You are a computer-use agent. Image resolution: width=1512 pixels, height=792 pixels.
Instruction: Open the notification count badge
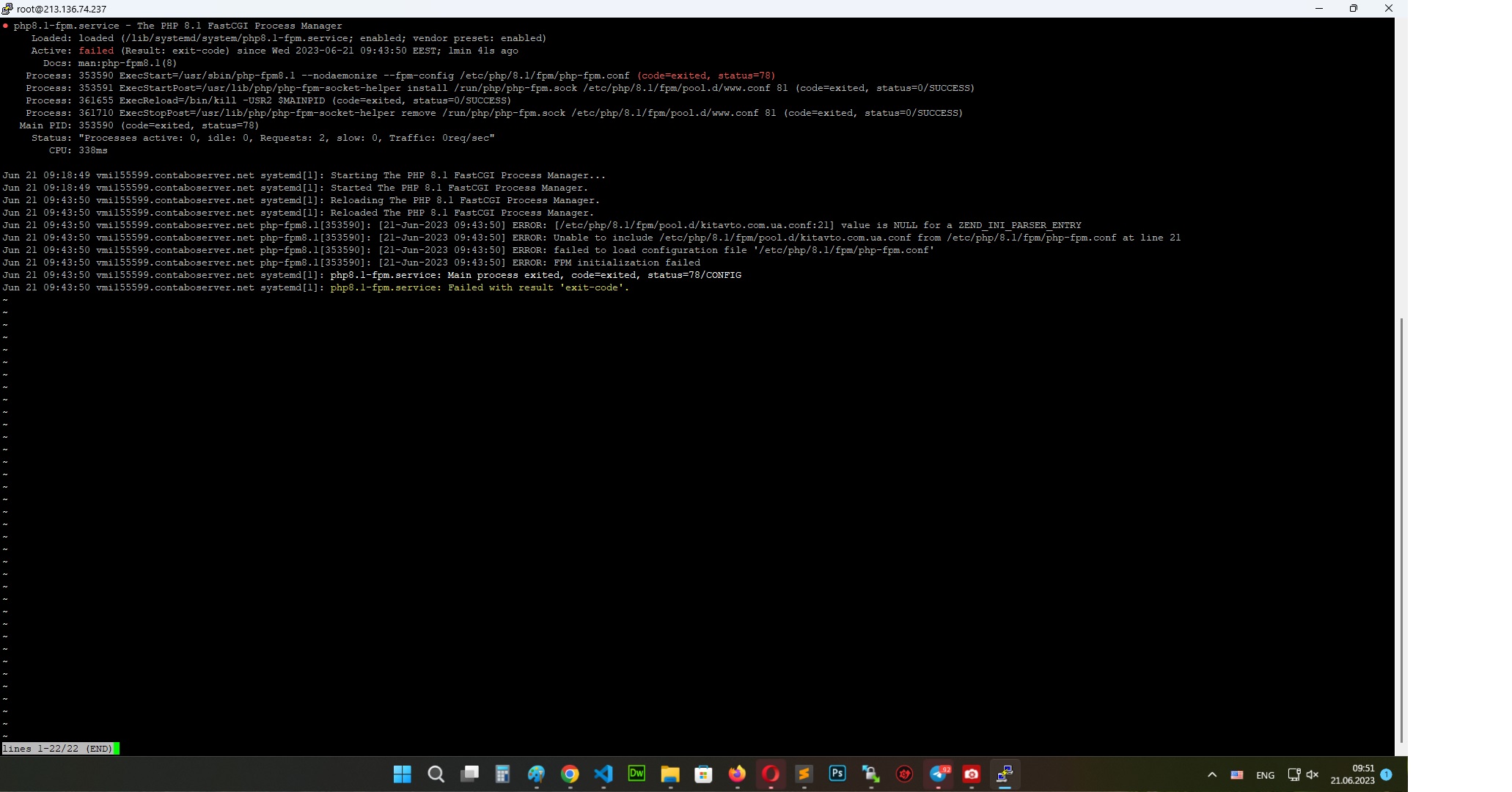[1386, 774]
